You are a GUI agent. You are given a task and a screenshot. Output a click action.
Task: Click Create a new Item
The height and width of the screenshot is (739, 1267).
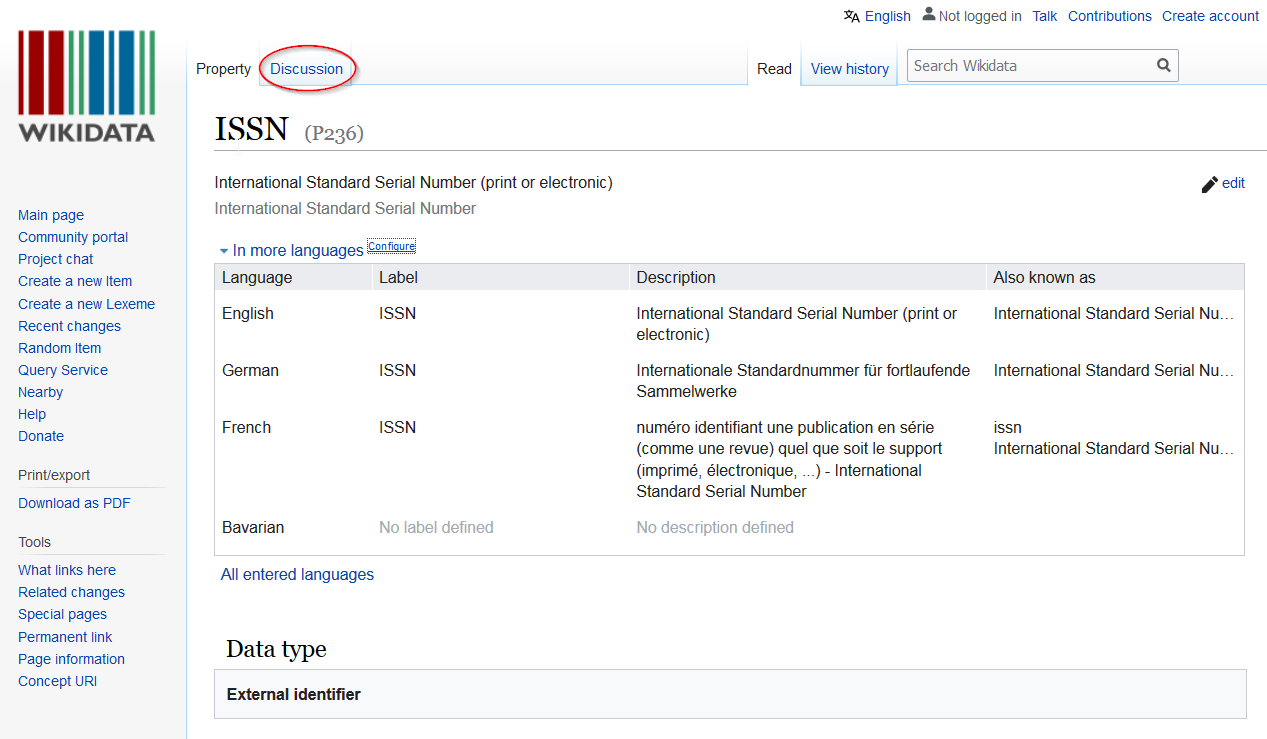75,281
